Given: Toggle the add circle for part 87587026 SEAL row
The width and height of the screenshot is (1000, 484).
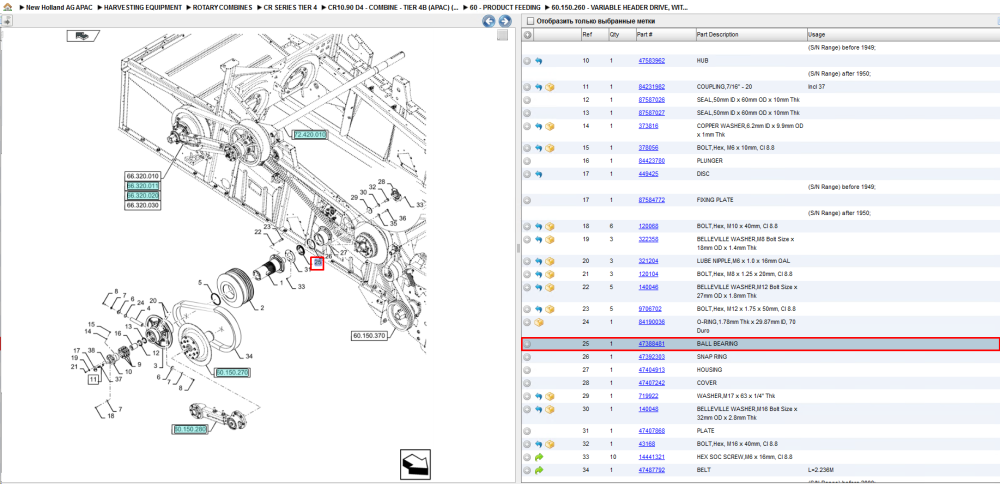Looking at the screenshot, I should point(527,100).
